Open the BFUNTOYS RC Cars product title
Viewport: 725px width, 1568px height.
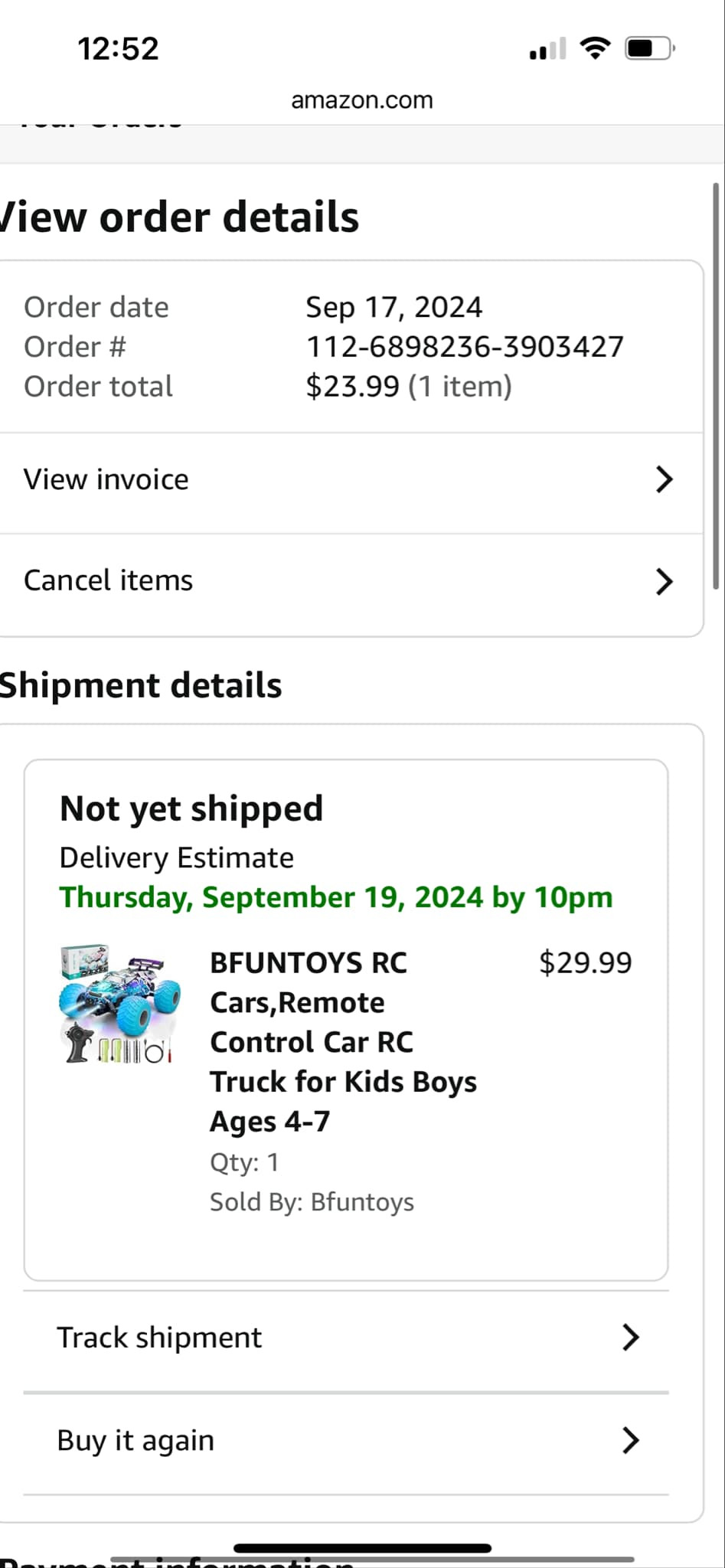pos(343,1041)
